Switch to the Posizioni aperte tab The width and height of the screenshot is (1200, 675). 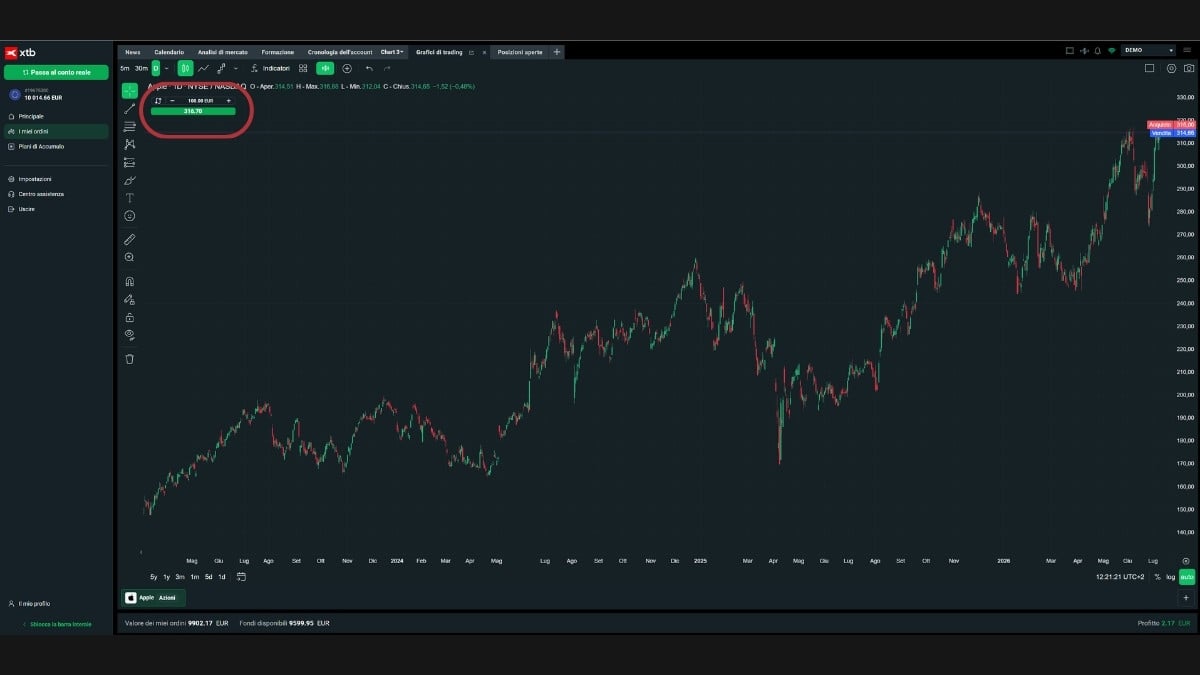[x=520, y=52]
